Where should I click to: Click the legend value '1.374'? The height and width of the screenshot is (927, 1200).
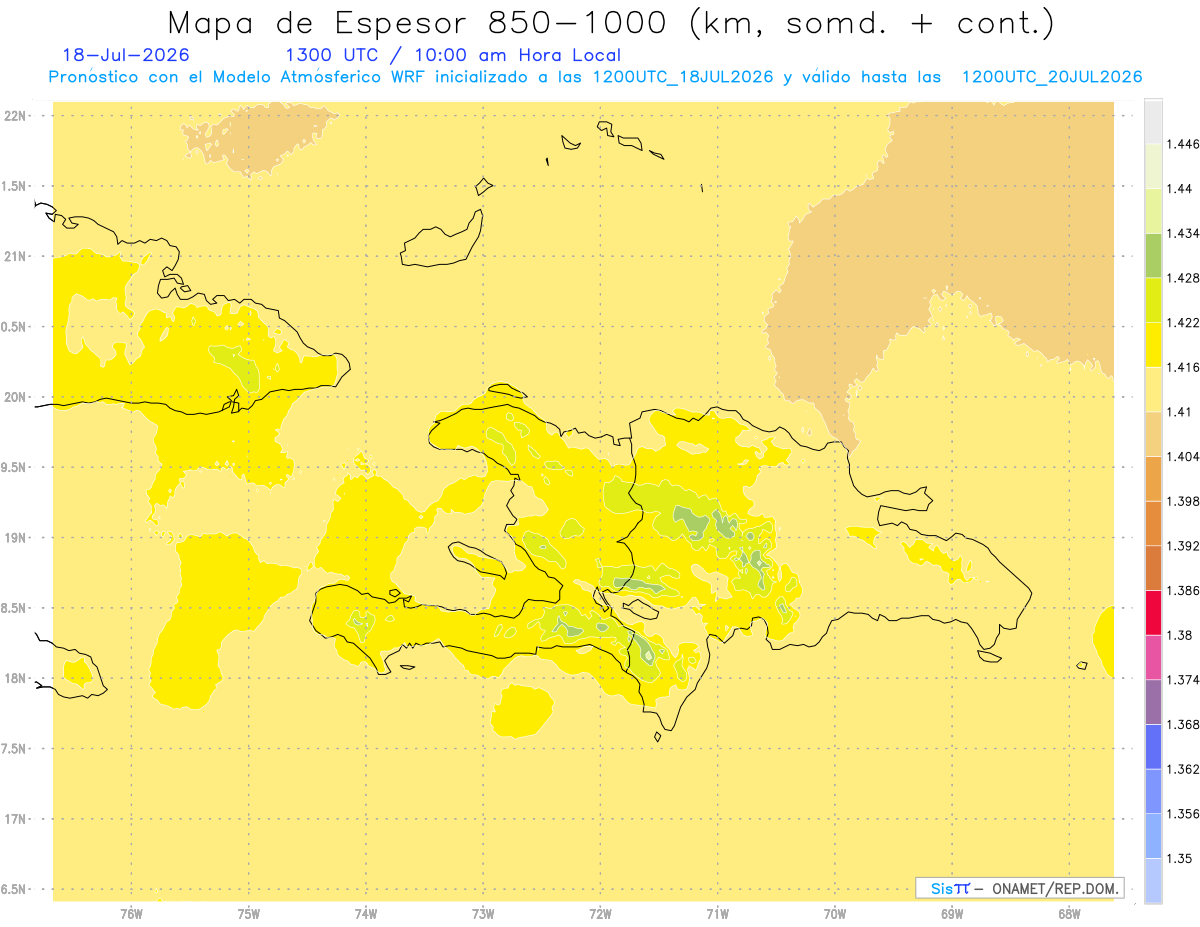click(x=1183, y=680)
